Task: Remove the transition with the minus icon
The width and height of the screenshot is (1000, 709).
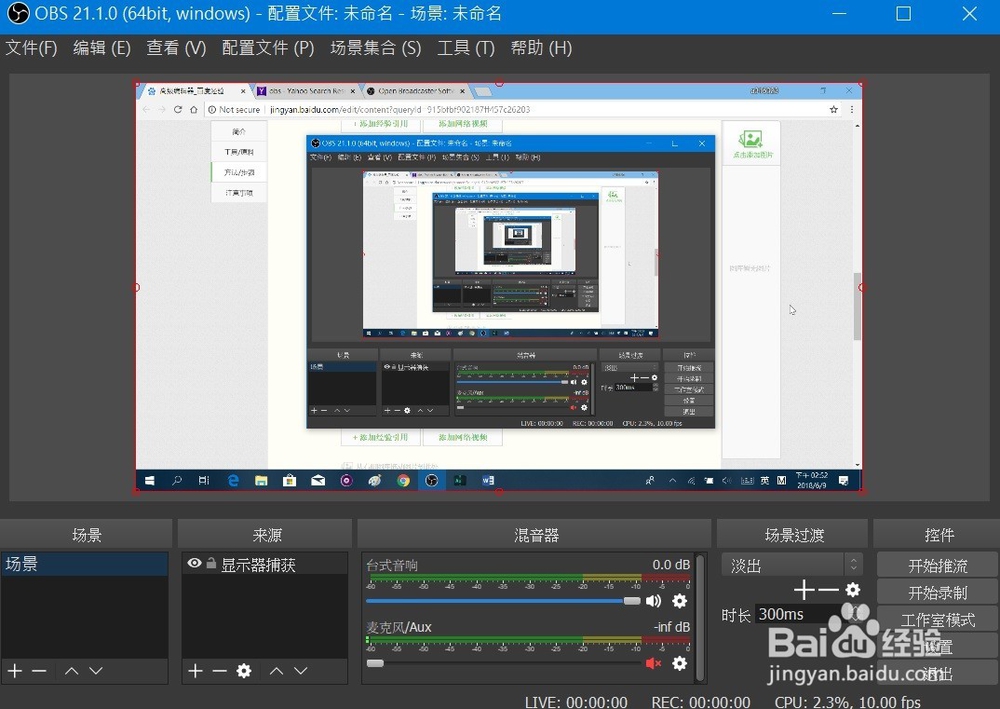Action: (828, 590)
